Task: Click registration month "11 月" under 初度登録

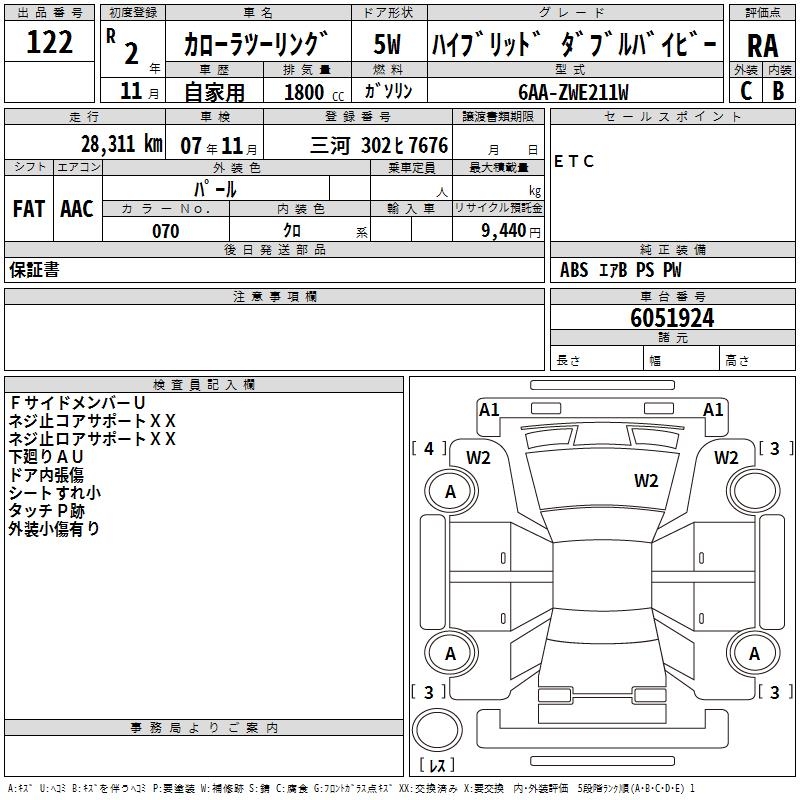Action: (x=139, y=91)
